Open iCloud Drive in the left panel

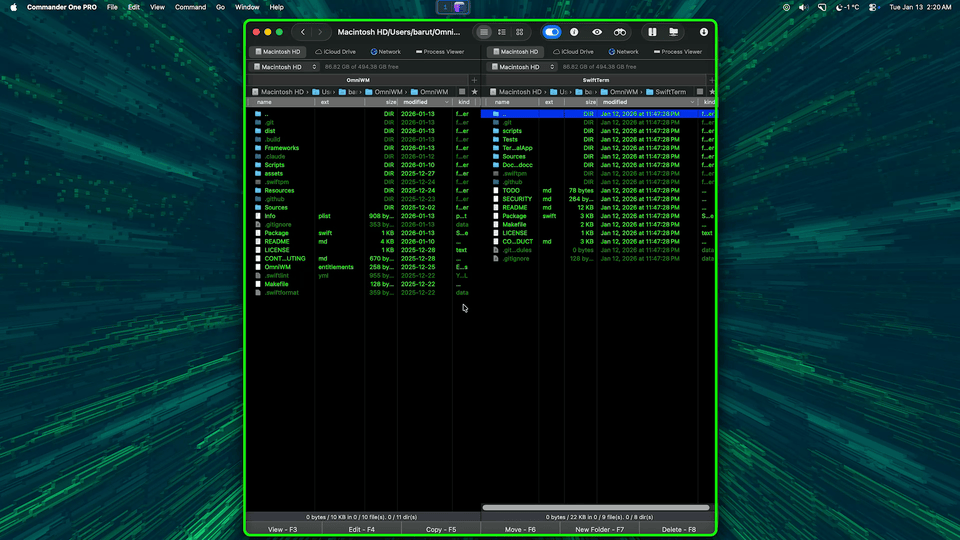click(x=336, y=51)
